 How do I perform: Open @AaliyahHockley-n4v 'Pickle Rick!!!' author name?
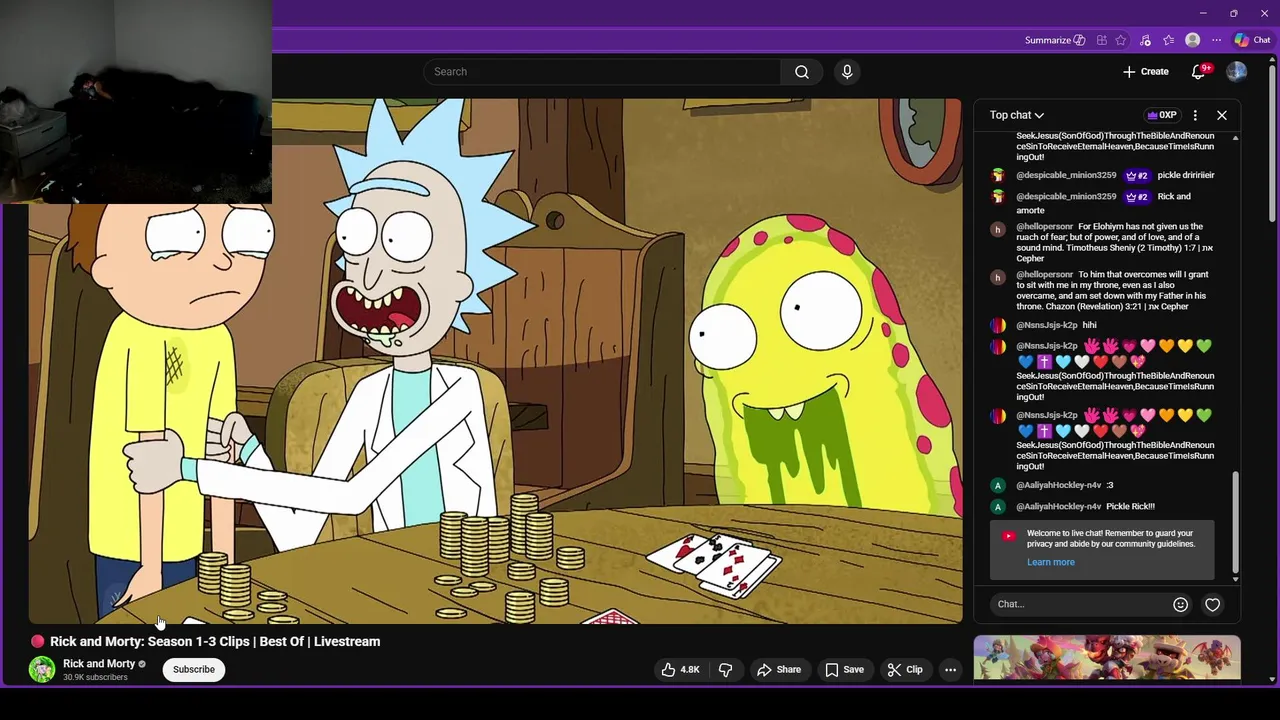point(1059,506)
